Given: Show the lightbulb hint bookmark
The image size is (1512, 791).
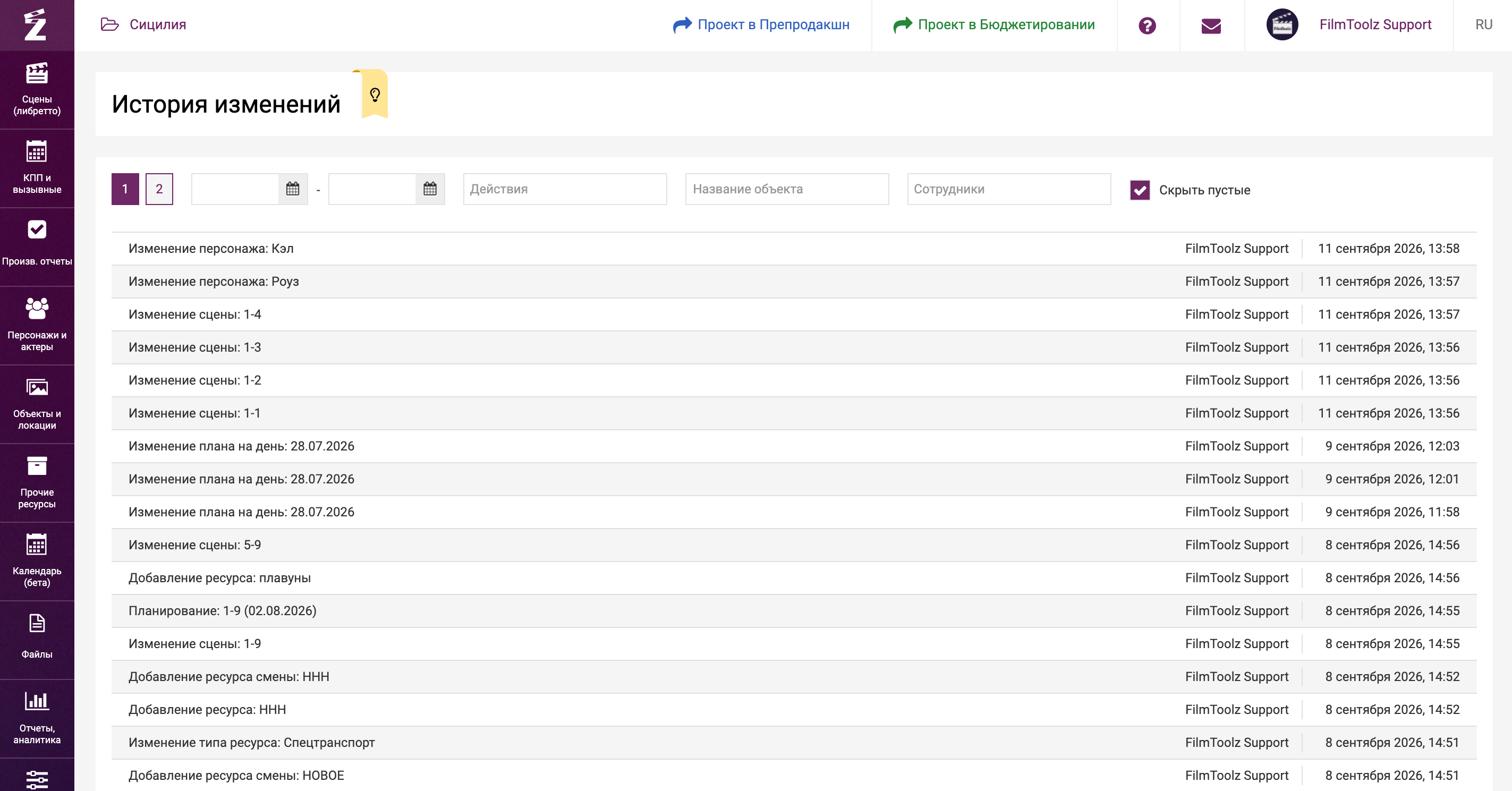Looking at the screenshot, I should (375, 94).
